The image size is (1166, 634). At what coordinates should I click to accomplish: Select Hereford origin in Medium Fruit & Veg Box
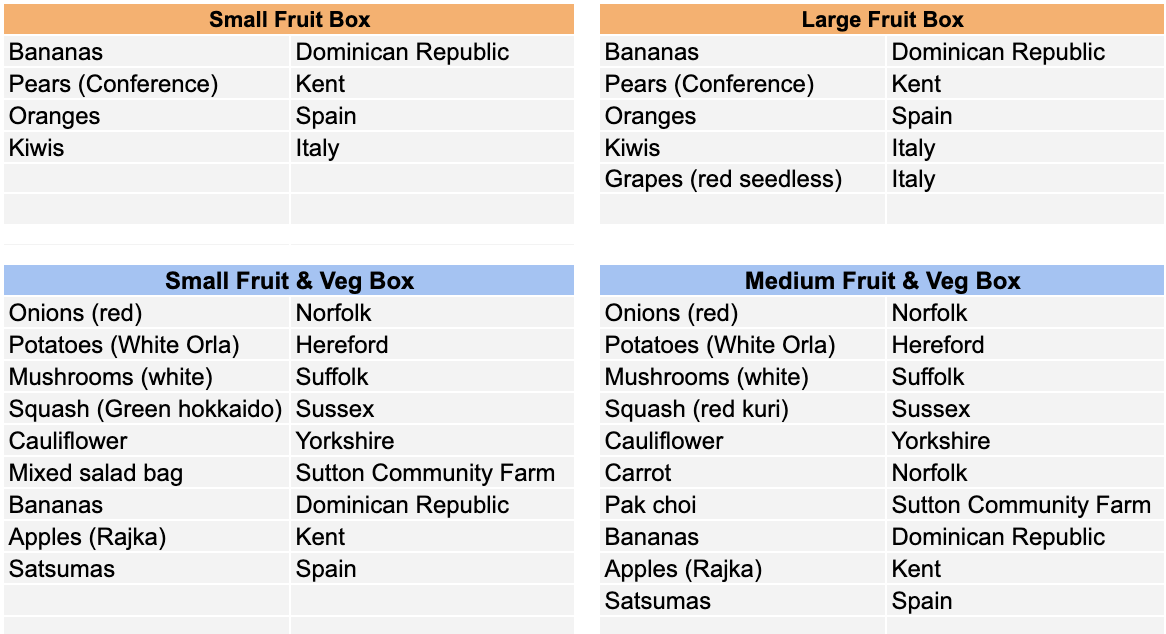coord(1025,345)
